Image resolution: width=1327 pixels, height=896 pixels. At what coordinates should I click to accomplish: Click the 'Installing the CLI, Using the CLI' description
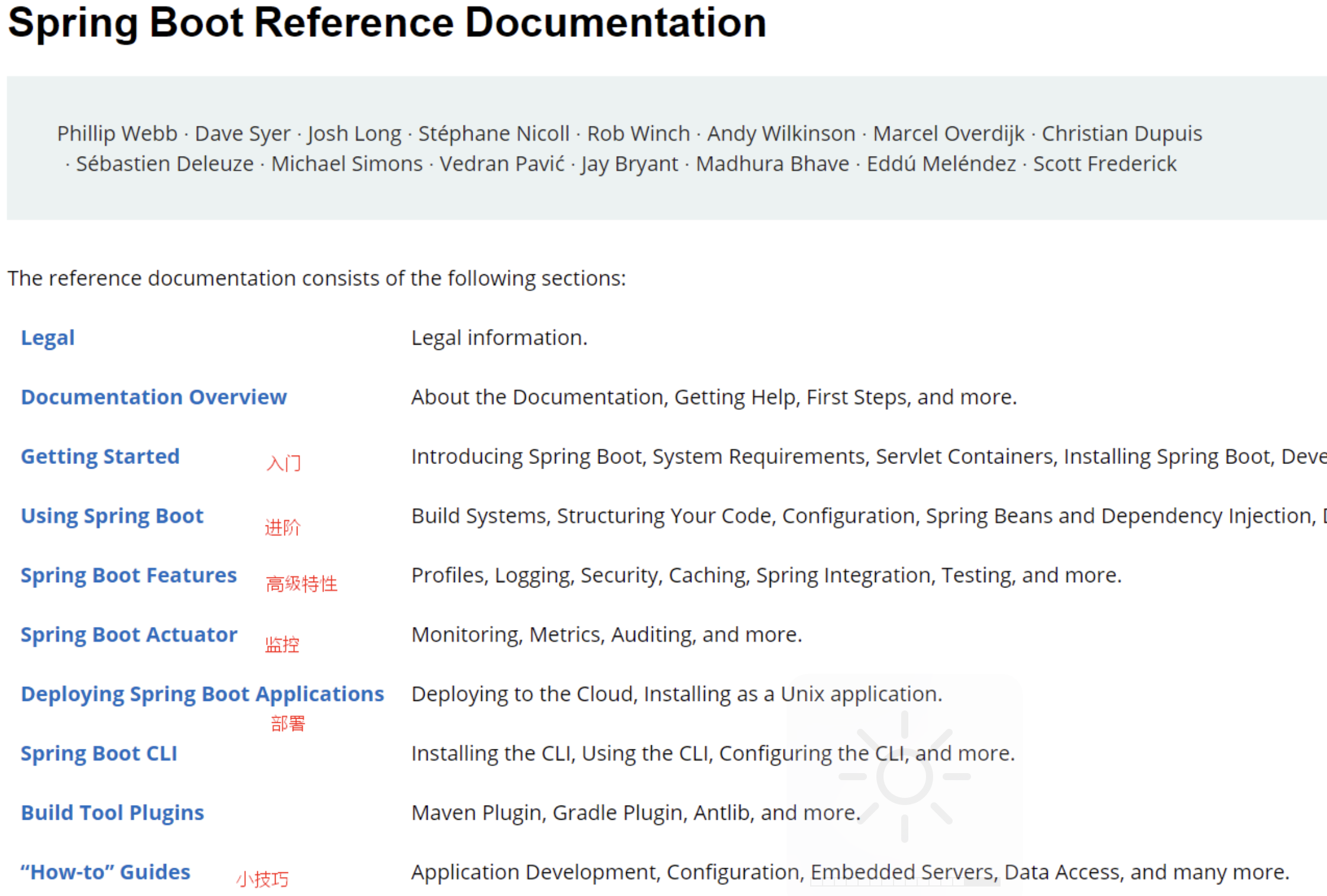pos(713,754)
